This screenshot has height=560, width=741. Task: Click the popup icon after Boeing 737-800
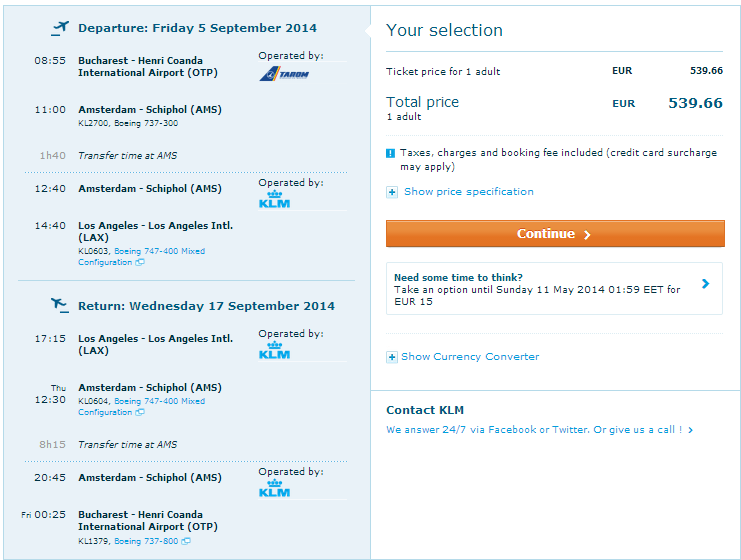click(187, 541)
